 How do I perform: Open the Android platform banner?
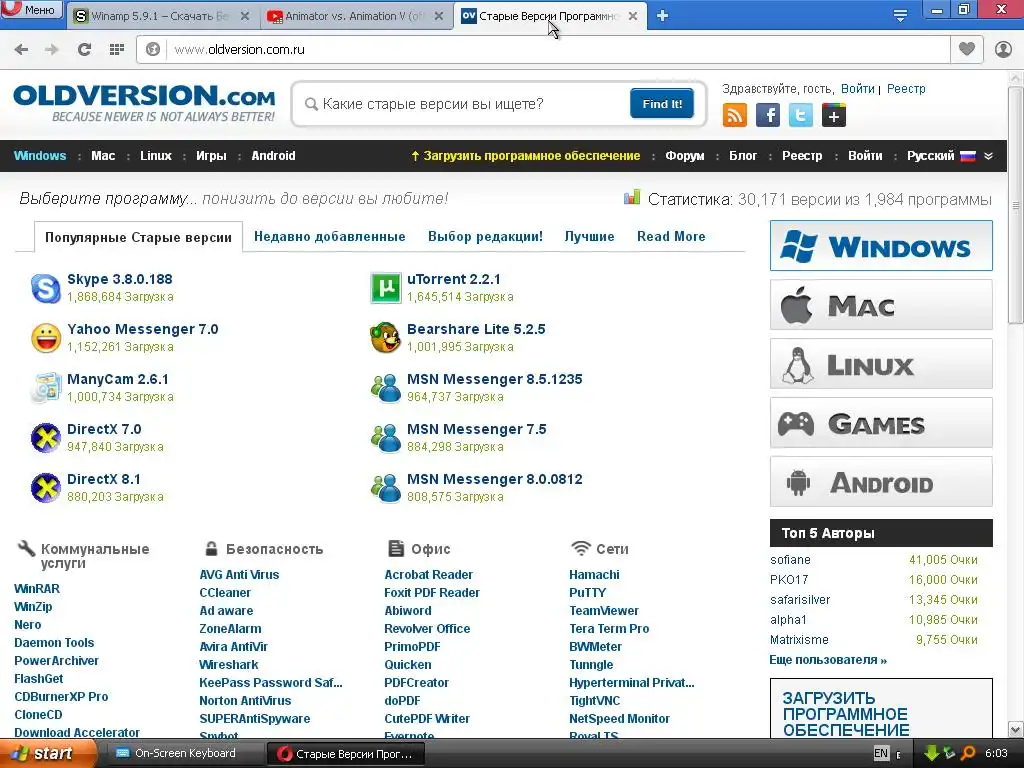(x=881, y=482)
